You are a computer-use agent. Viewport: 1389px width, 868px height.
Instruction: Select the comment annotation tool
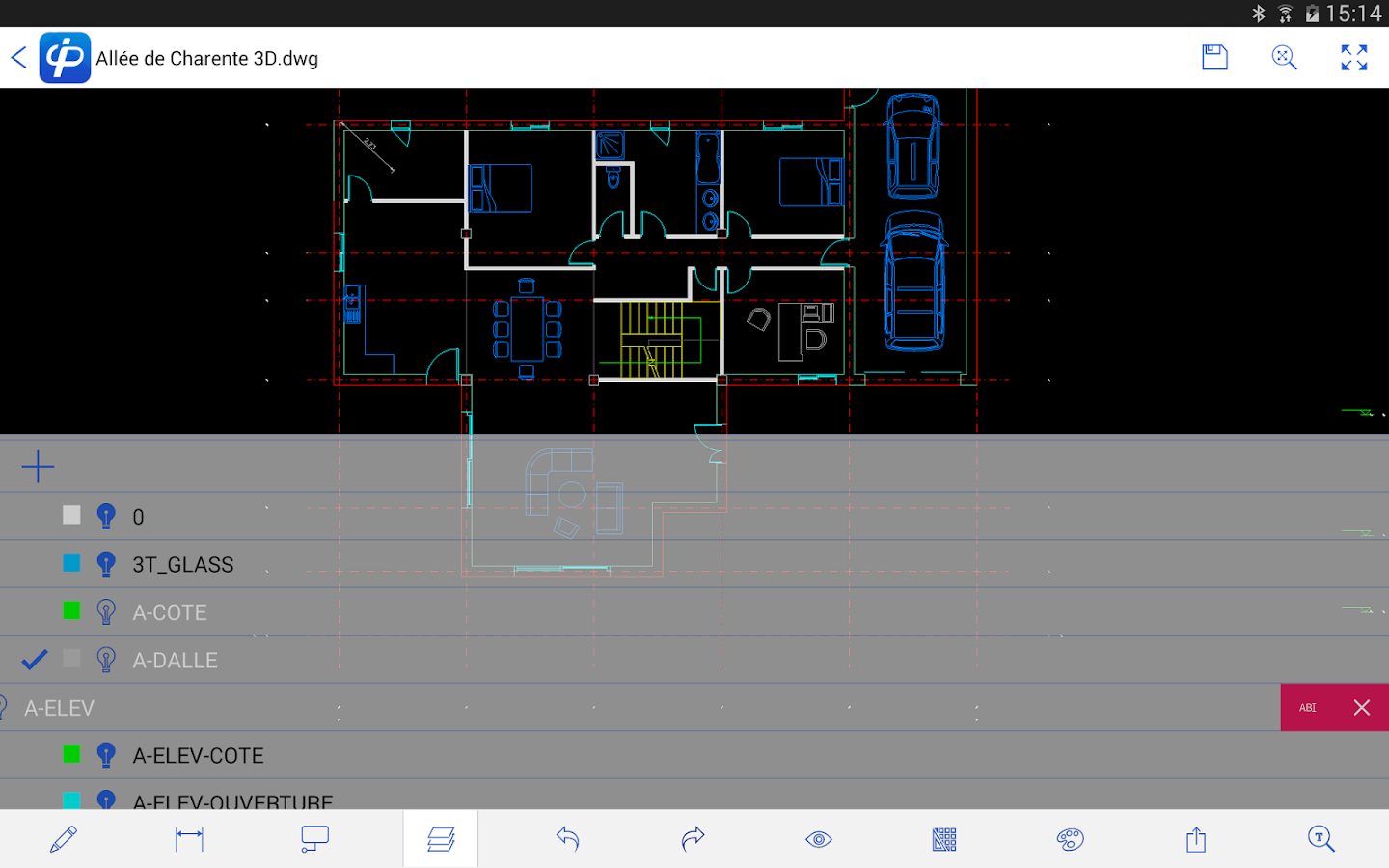click(x=313, y=838)
